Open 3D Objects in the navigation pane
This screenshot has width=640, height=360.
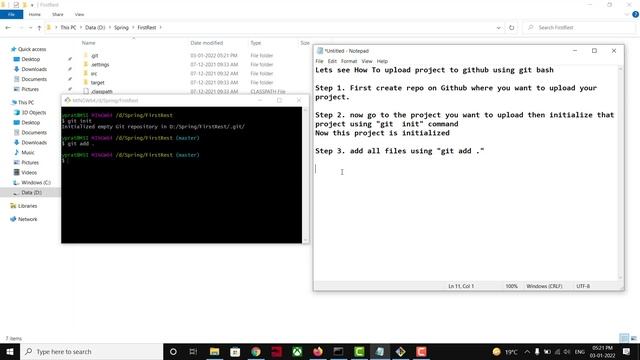(33, 113)
